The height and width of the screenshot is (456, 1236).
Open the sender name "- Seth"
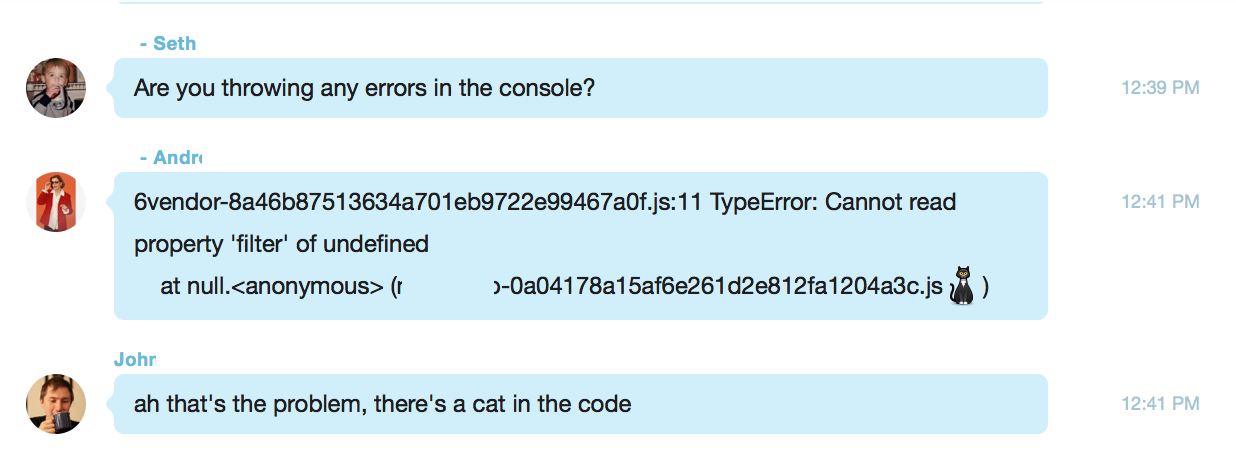point(168,44)
